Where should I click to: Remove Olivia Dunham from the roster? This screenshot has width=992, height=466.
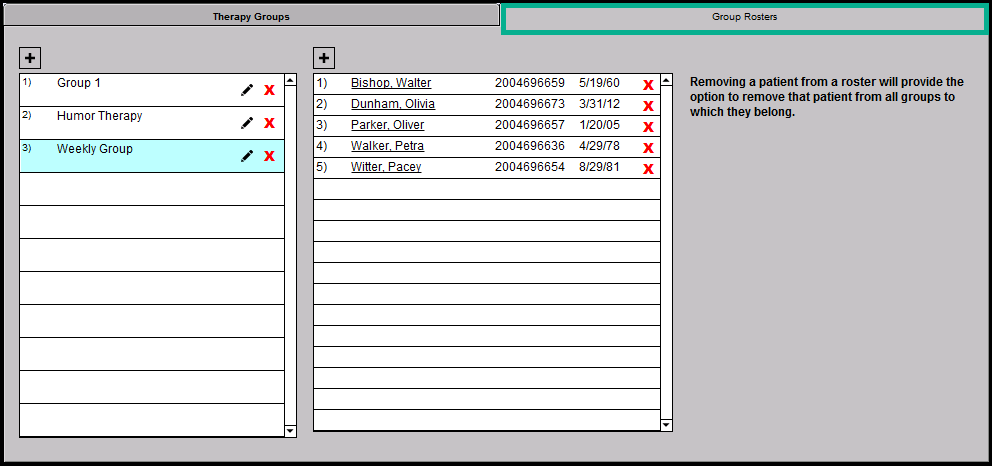tap(648, 106)
